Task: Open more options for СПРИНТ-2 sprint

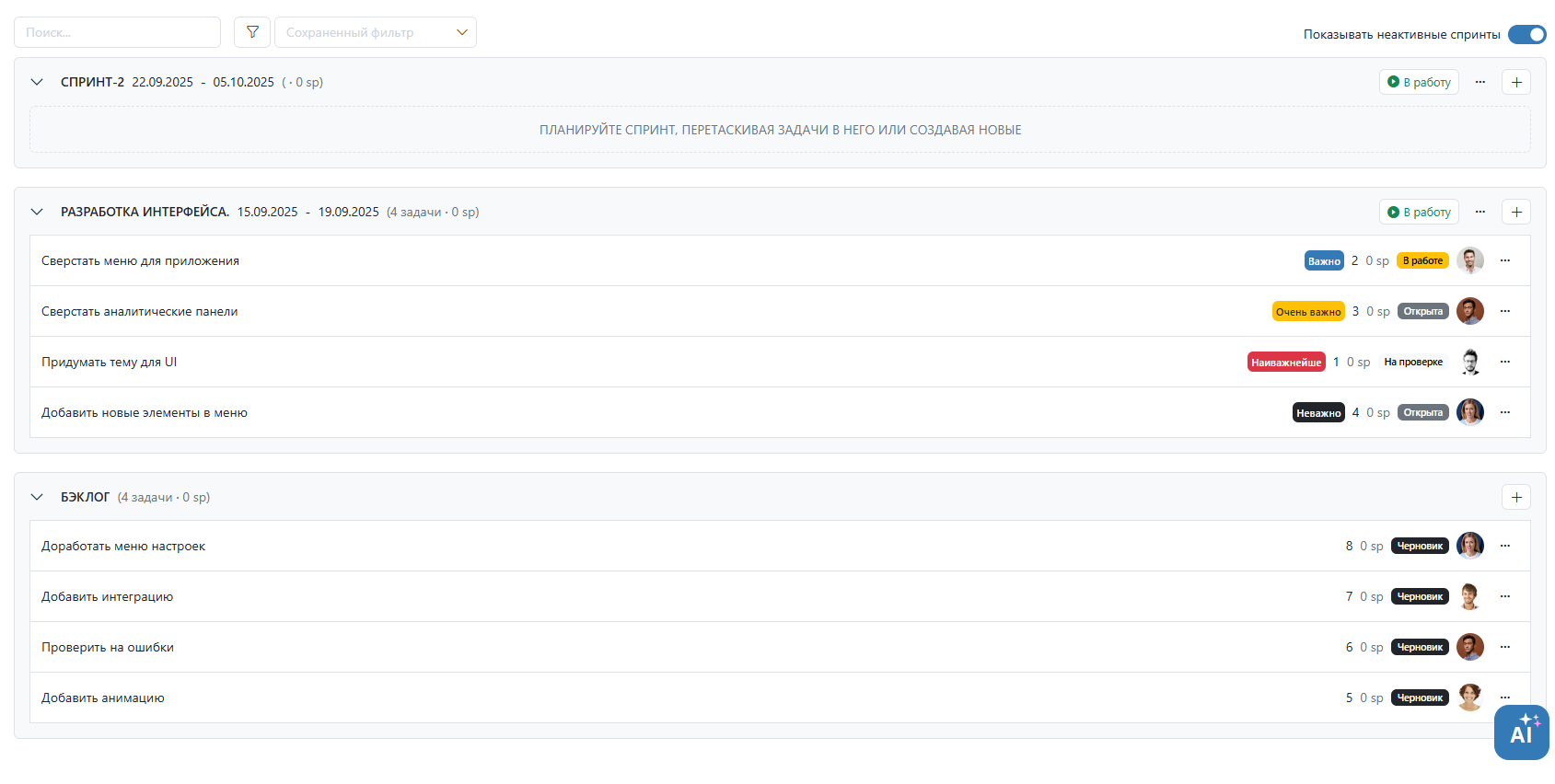Action: [1480, 82]
